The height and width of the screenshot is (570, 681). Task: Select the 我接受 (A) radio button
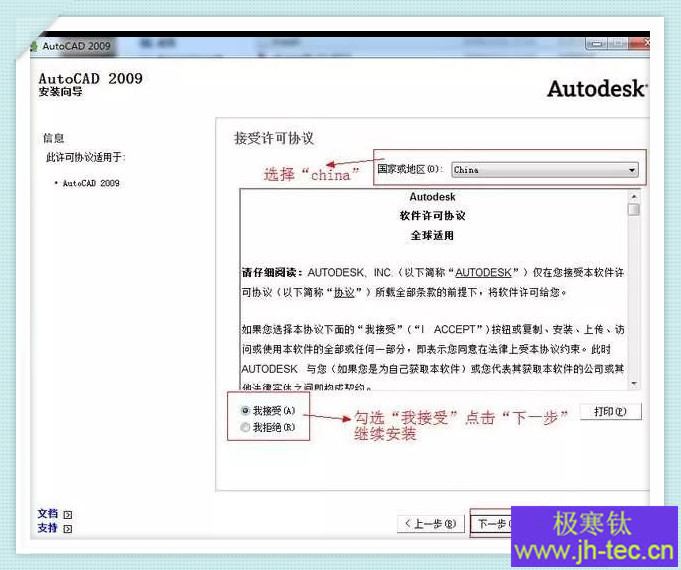(x=245, y=410)
